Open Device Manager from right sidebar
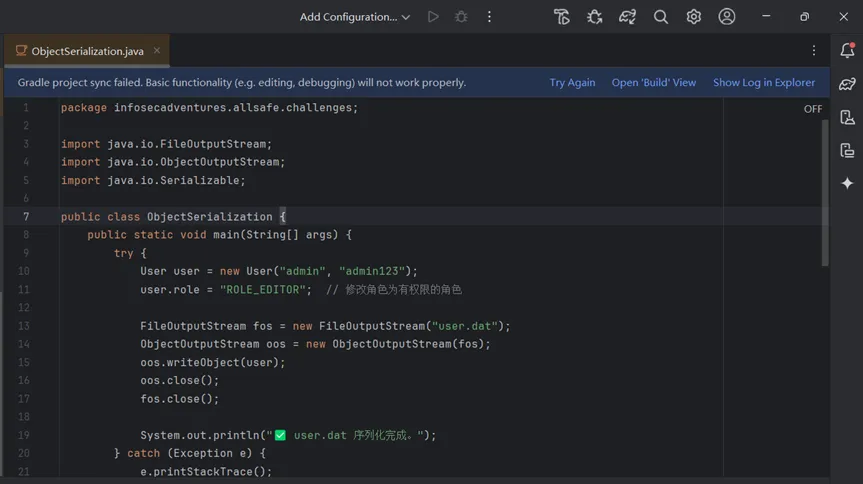The height and width of the screenshot is (484, 863). point(847,117)
